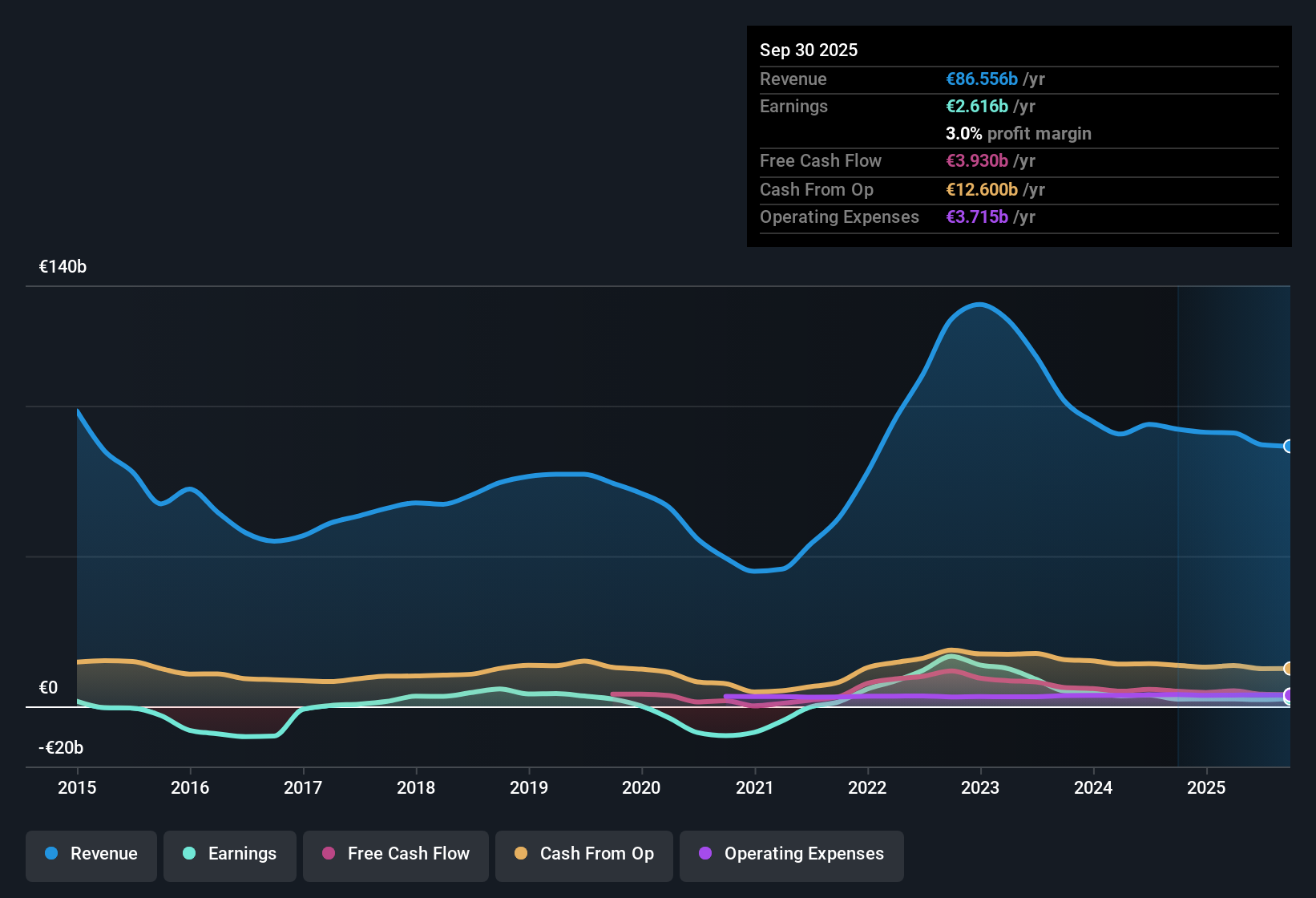Click the 2020 label on the x-axis
Screen dimensions: 1316x898
point(641,788)
